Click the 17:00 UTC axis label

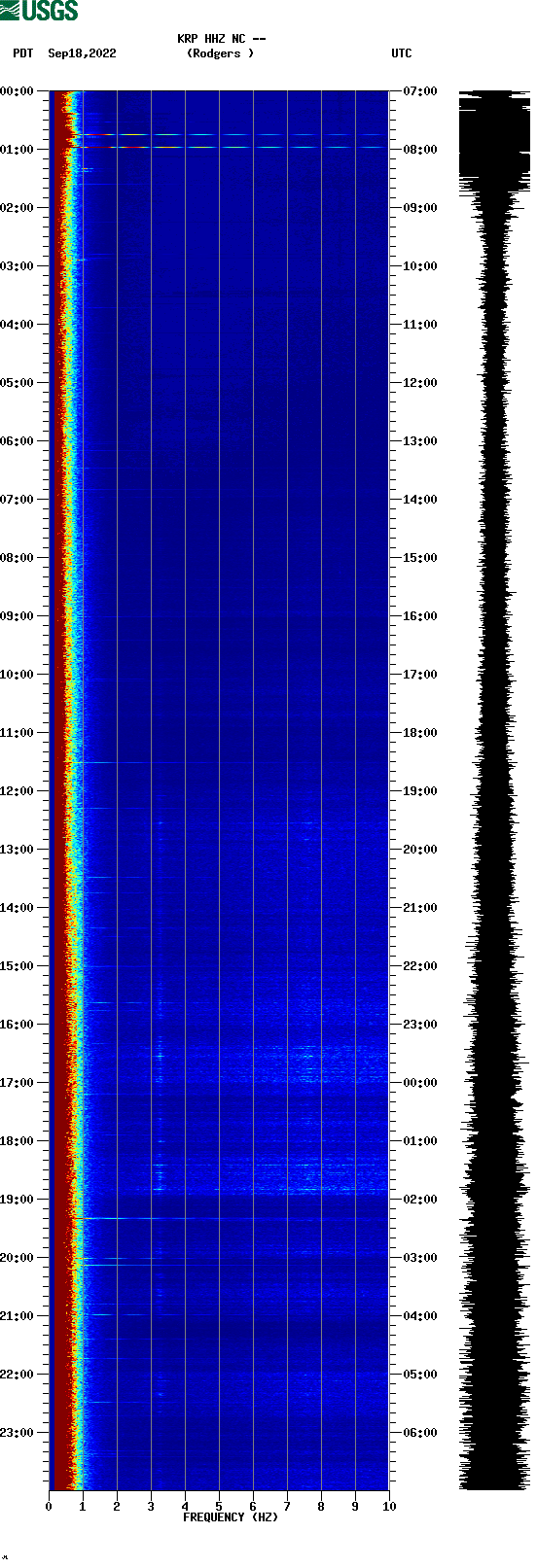[x=420, y=675]
